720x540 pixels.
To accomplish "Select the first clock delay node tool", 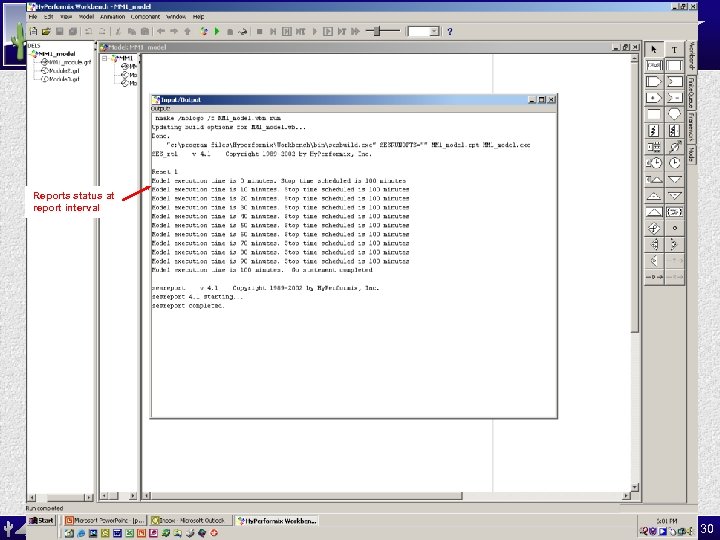I will coord(654,163).
